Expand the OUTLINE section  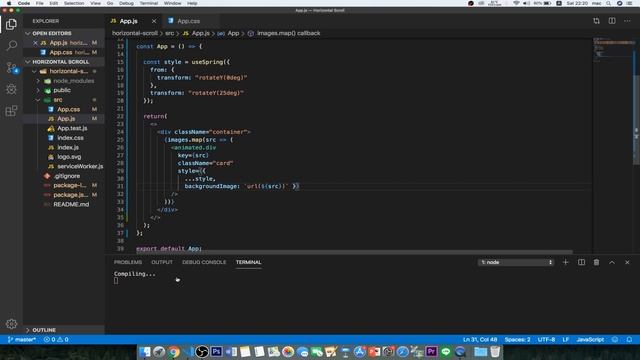(x=64, y=330)
